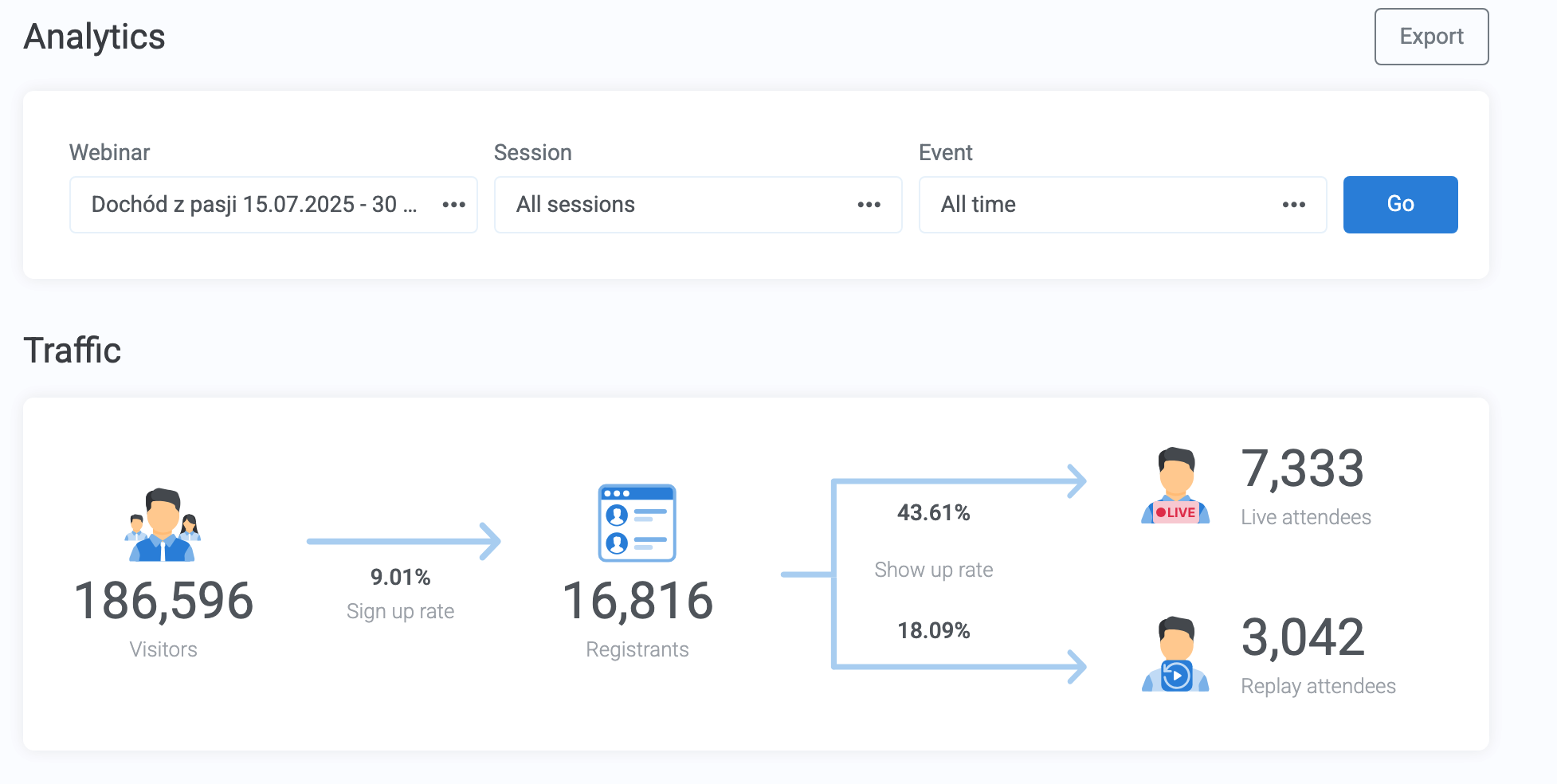This screenshot has height=784, width=1557.
Task: Click the Registrants label
Action: pyautogui.click(x=637, y=649)
